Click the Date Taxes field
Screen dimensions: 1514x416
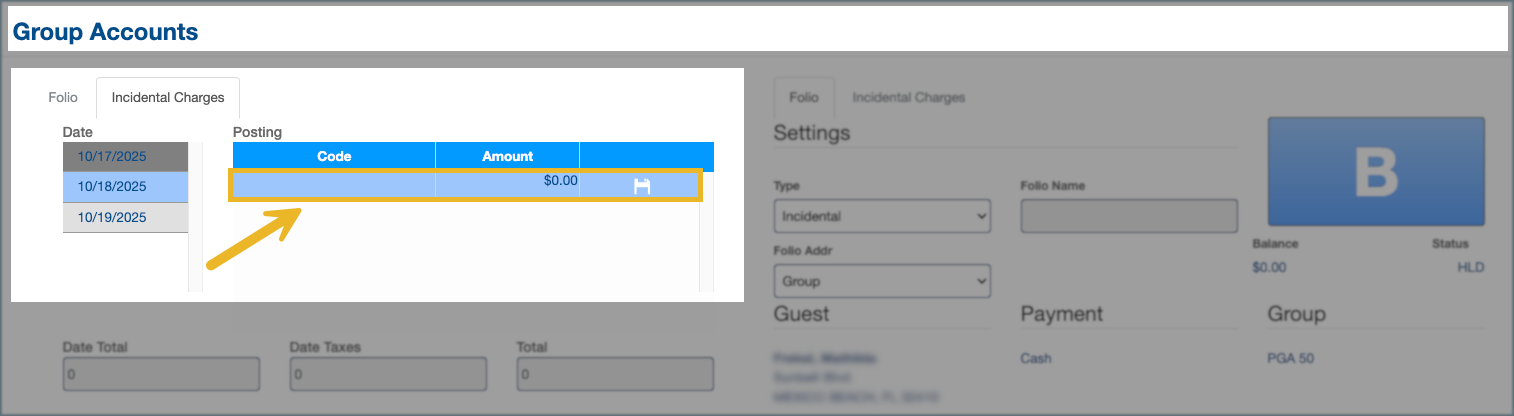[388, 373]
